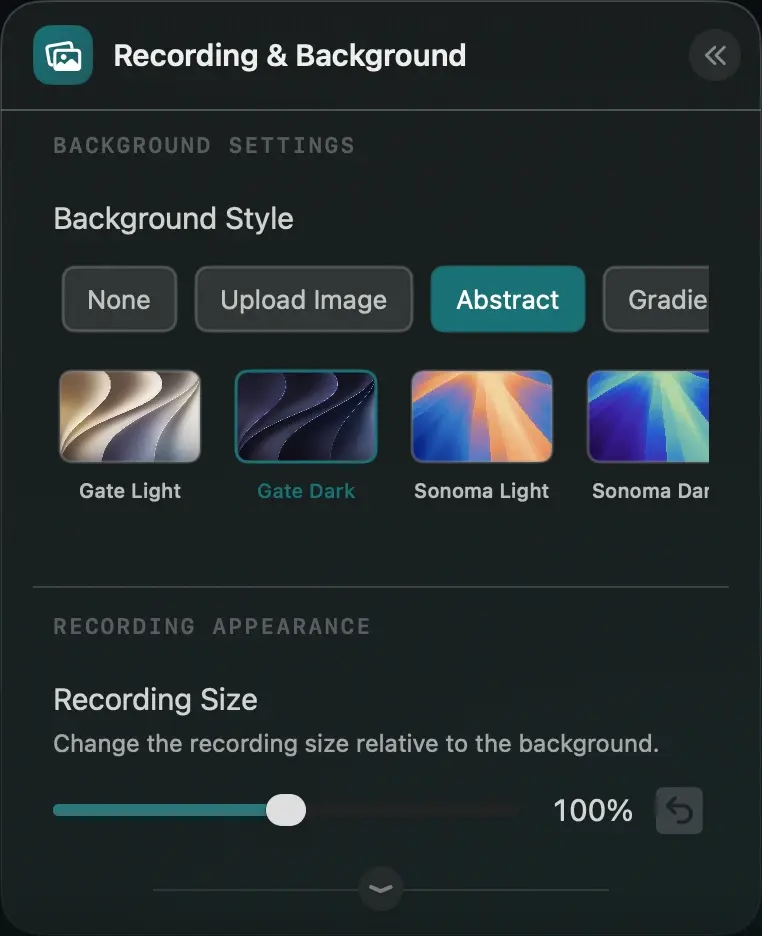Image resolution: width=762 pixels, height=936 pixels.
Task: Click the RECORDING APPEARANCE section label
Action: click(212, 626)
